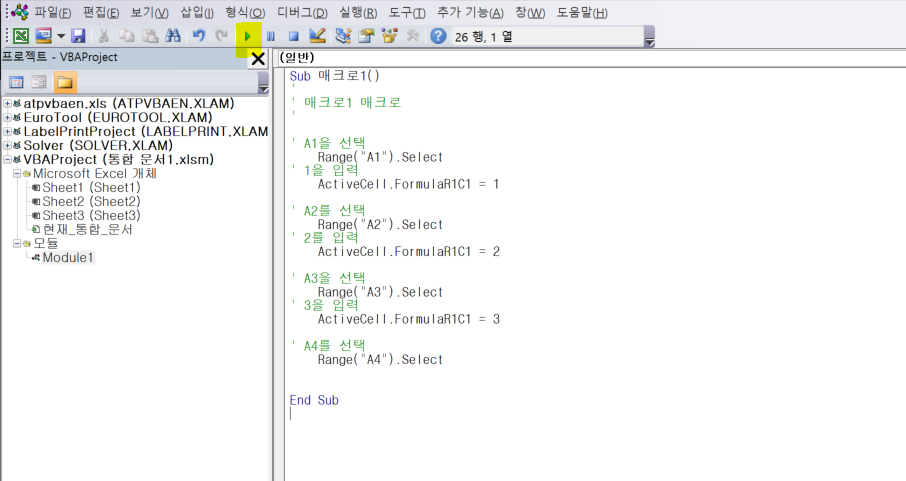Viewport: 906px width, 481px height.
Task: Open the 도구 menu
Action: pyautogui.click(x=407, y=13)
